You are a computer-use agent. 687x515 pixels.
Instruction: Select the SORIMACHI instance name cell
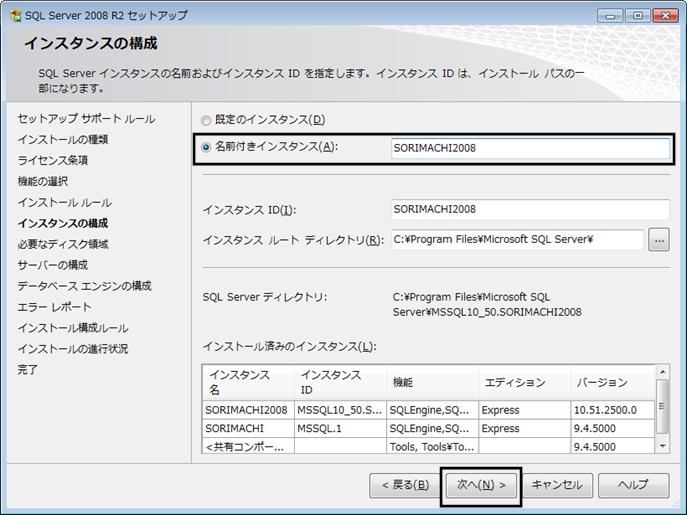pyautogui.click(x=248, y=429)
